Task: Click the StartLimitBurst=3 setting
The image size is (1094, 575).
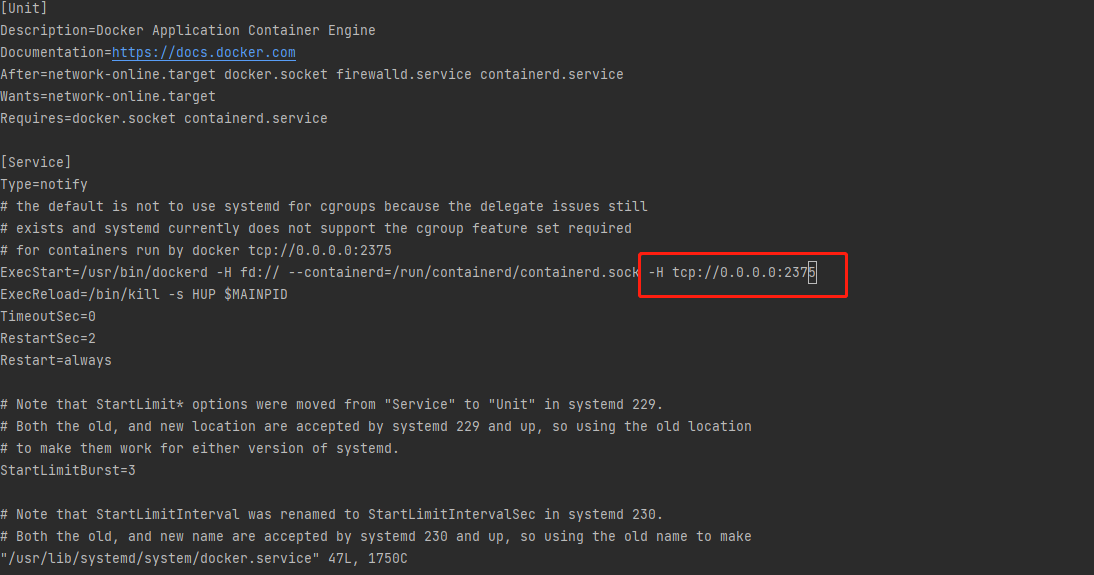Action: [68, 470]
